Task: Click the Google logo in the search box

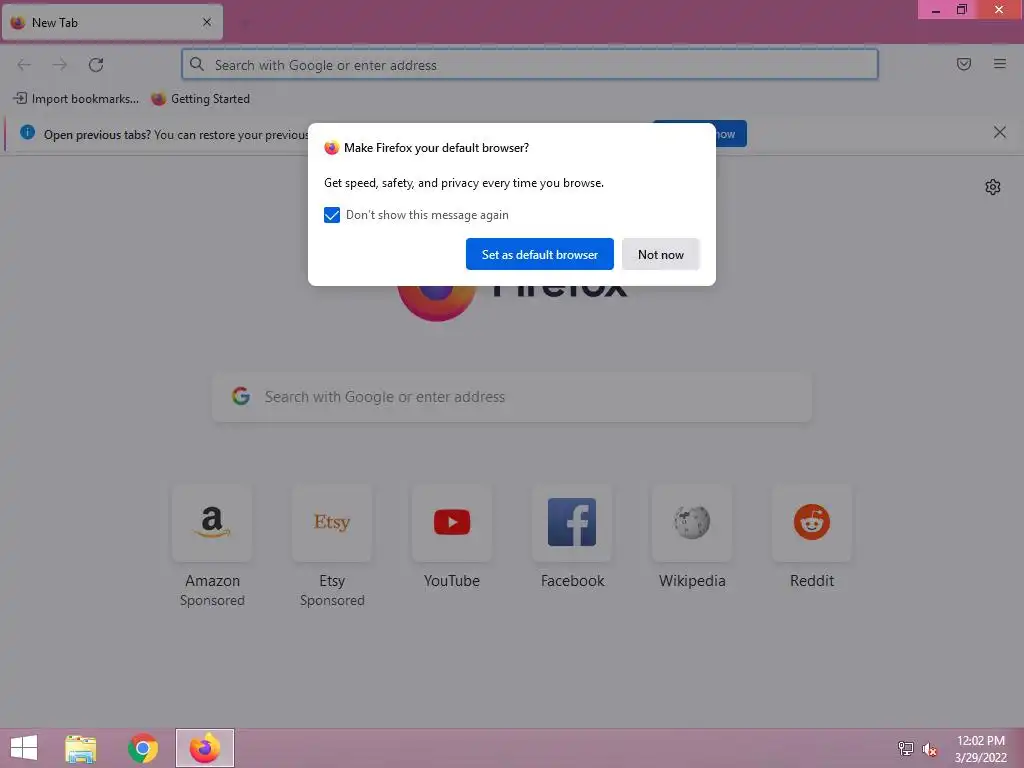Action: (x=241, y=396)
